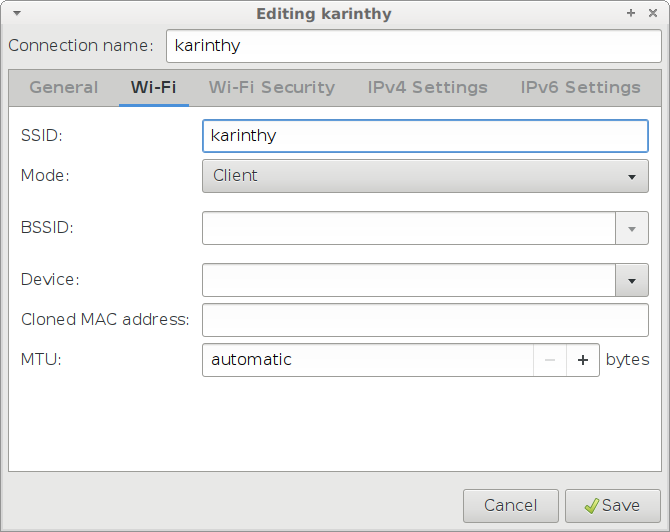Decrease MTU with the minus button
Image resolution: width=670 pixels, height=532 pixels.
[550, 360]
